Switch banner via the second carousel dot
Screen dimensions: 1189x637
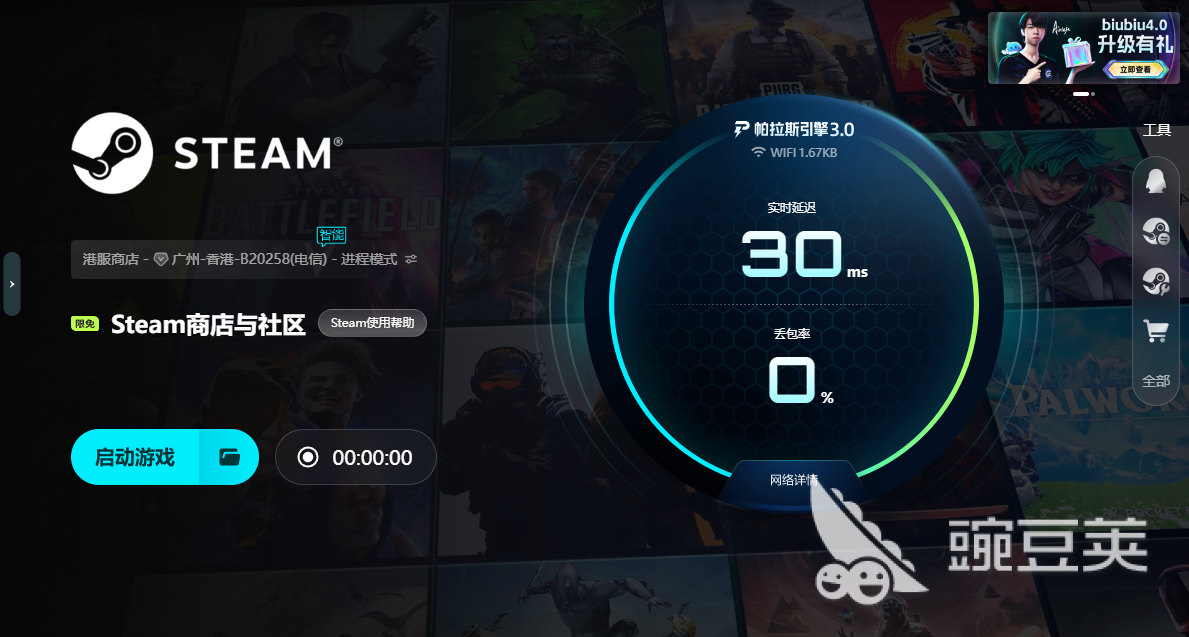click(x=1093, y=93)
